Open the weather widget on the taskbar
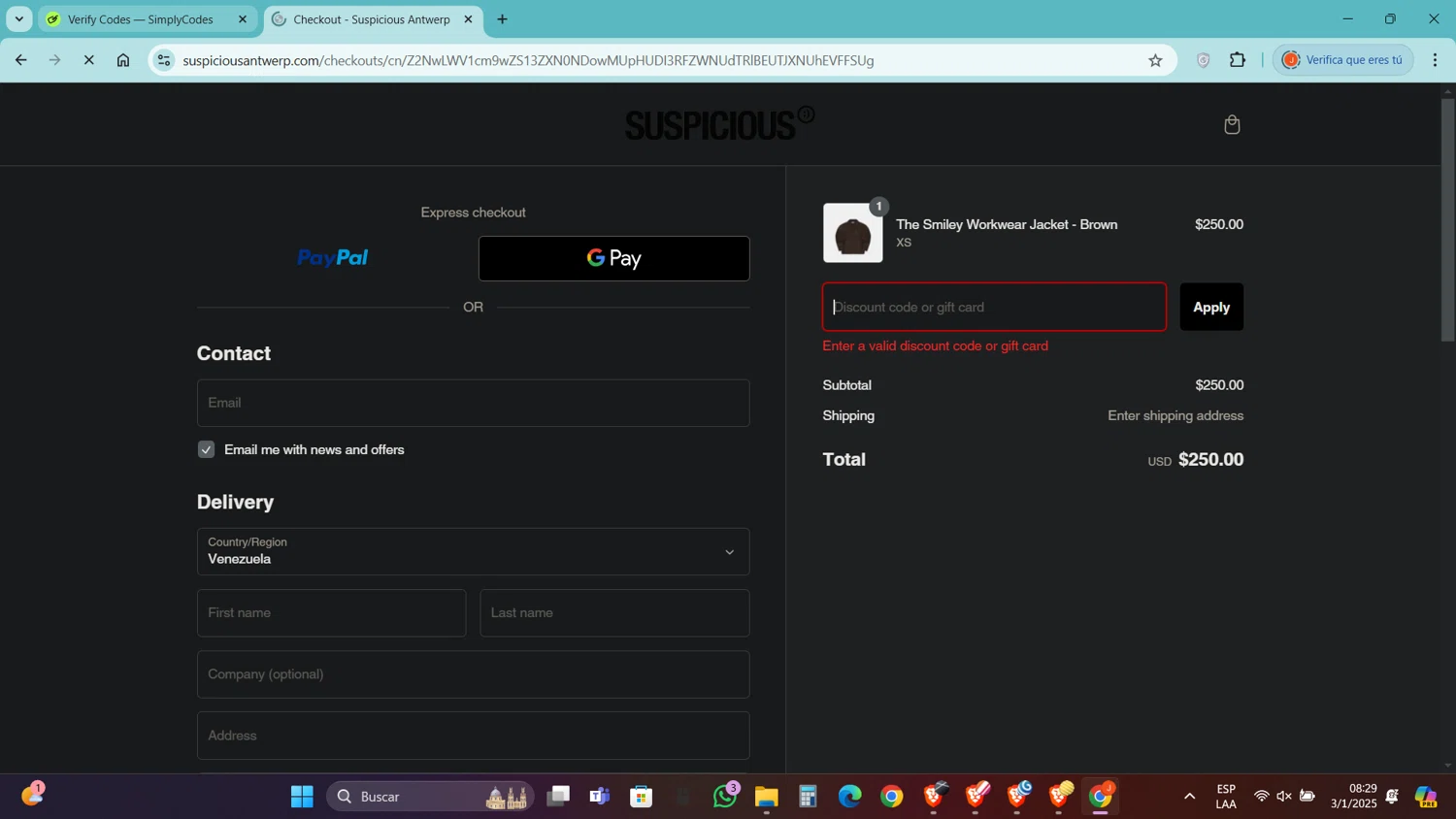Image resolution: width=1456 pixels, height=819 pixels. 32,795
